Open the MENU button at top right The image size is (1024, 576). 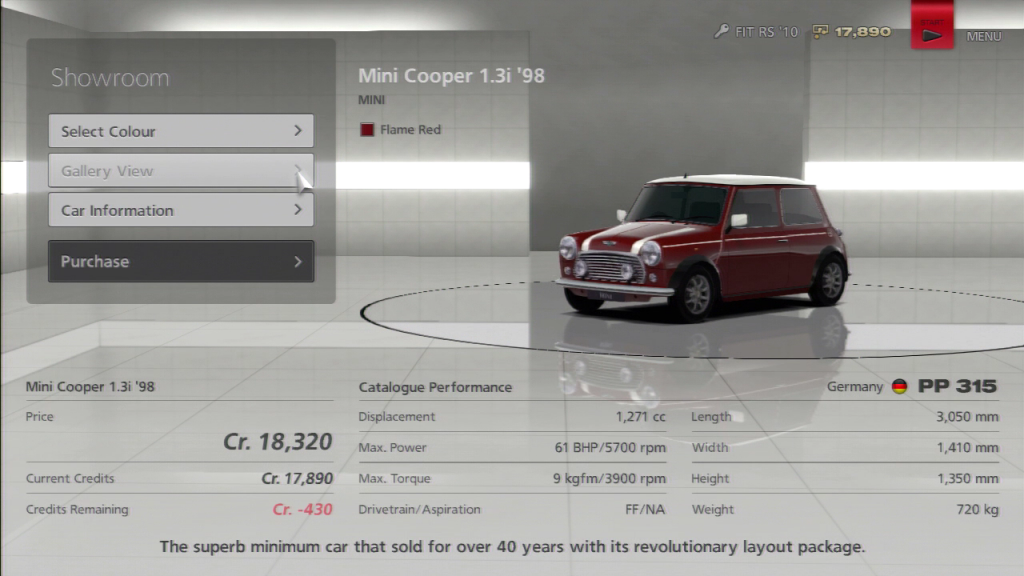(984, 37)
